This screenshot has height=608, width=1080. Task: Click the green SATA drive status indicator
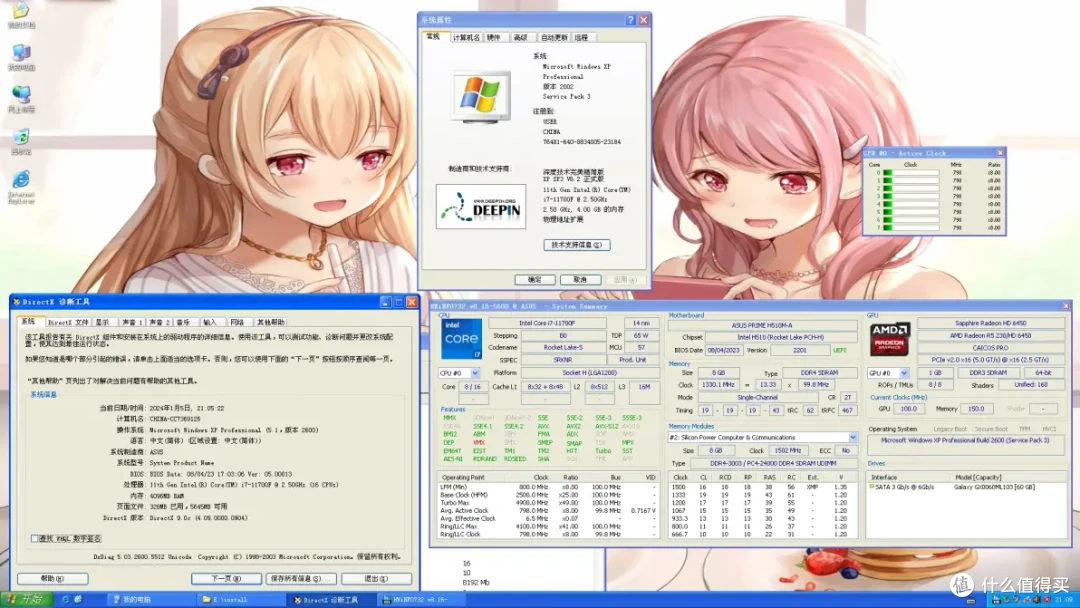[871, 487]
